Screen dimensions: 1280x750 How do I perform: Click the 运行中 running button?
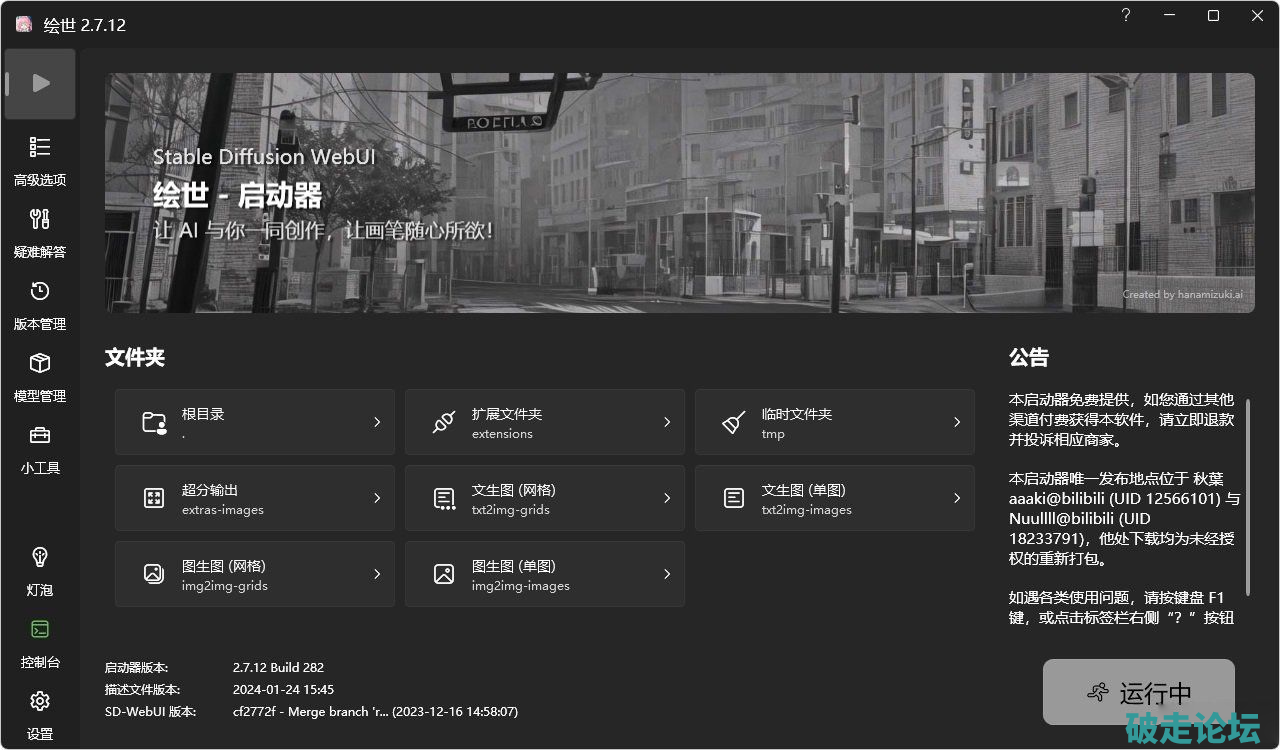tap(1138, 692)
